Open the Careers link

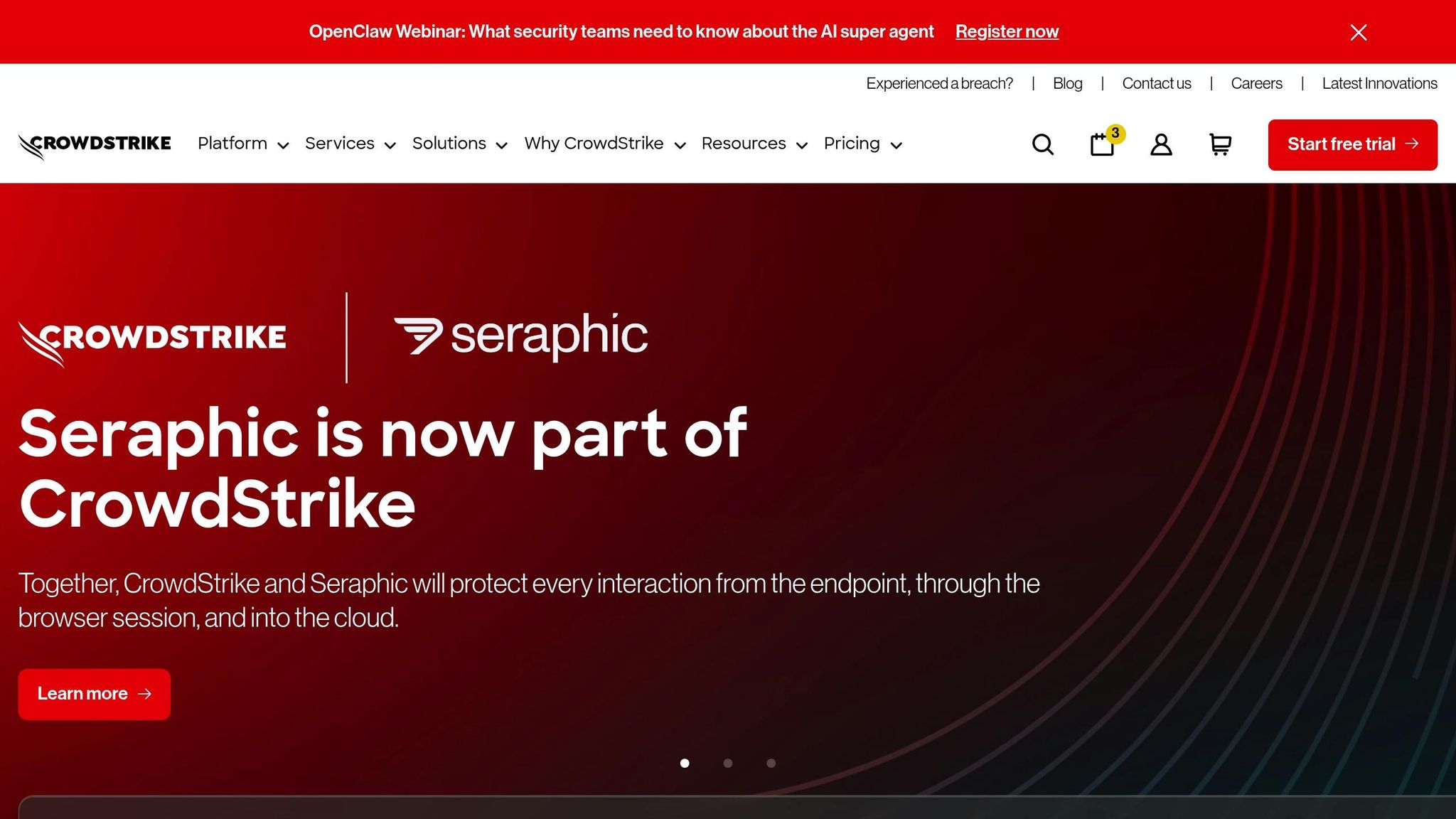(x=1256, y=83)
